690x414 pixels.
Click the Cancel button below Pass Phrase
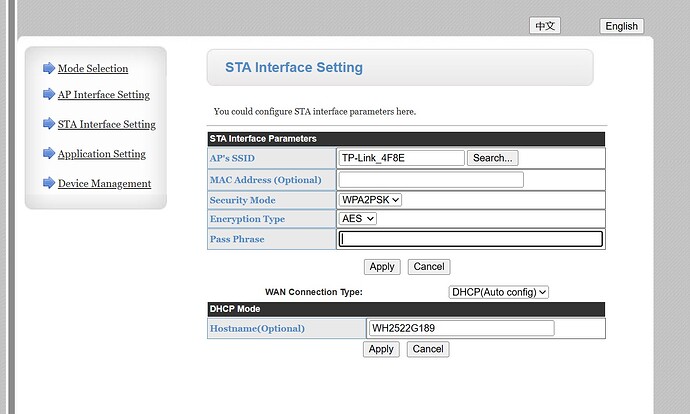coord(428,267)
